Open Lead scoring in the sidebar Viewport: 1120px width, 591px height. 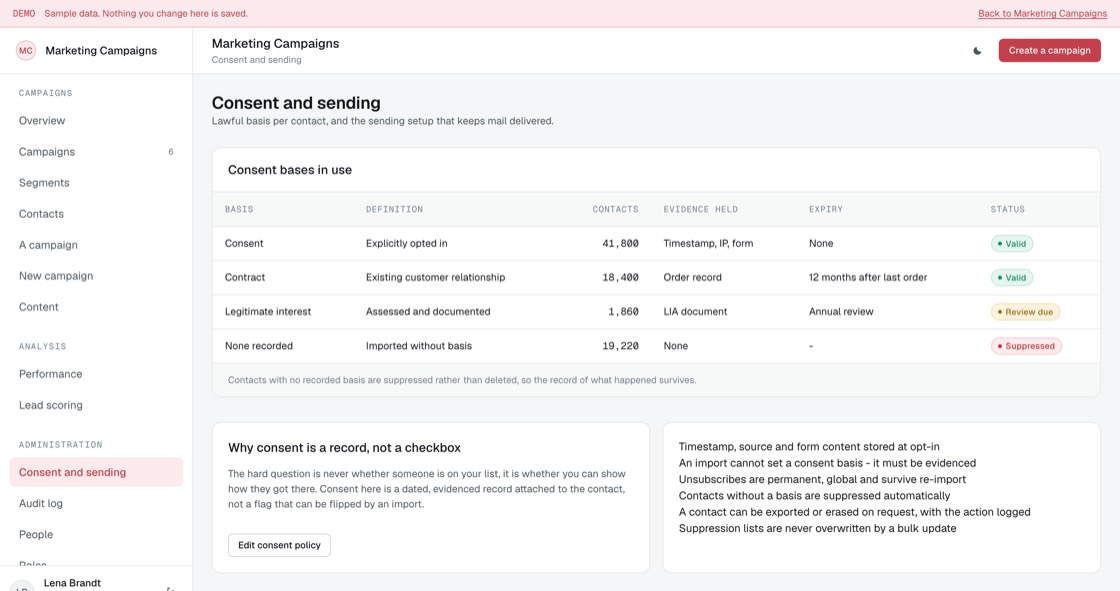(x=96, y=405)
